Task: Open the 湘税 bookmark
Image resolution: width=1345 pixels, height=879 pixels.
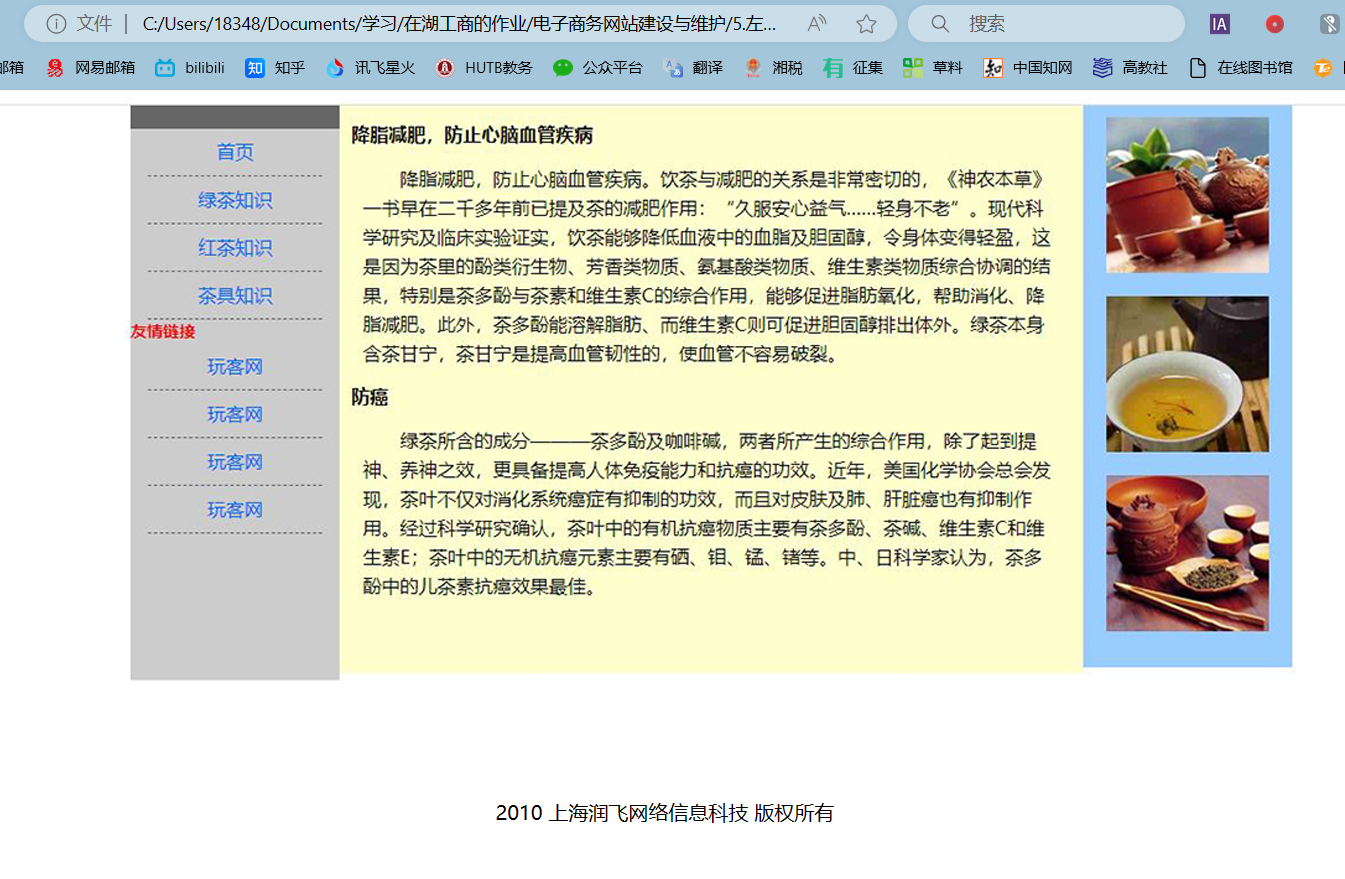Action: tap(773, 68)
